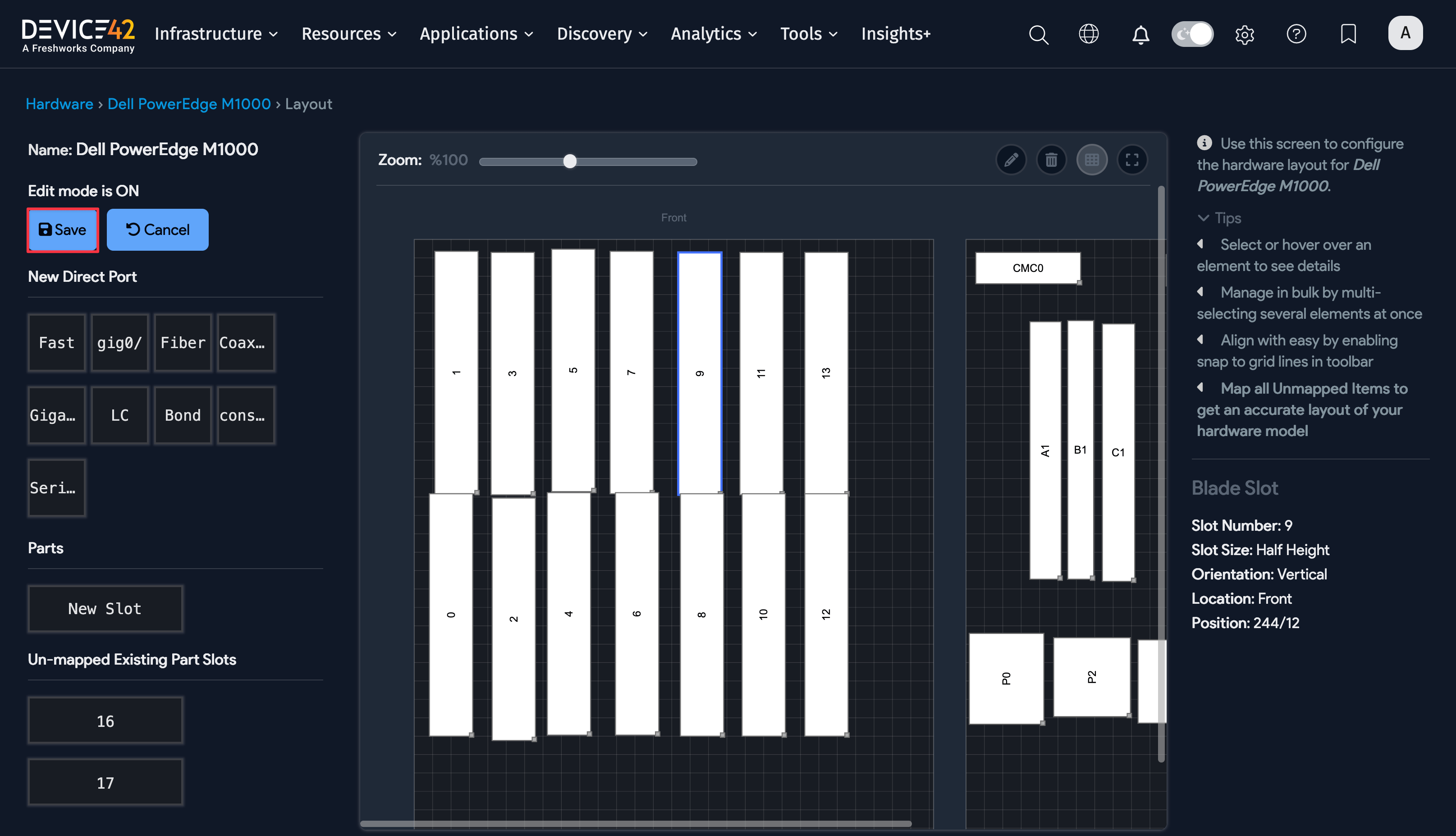Open fullscreen view of the layout
Viewport: 1456px width, 836px height.
click(x=1132, y=160)
